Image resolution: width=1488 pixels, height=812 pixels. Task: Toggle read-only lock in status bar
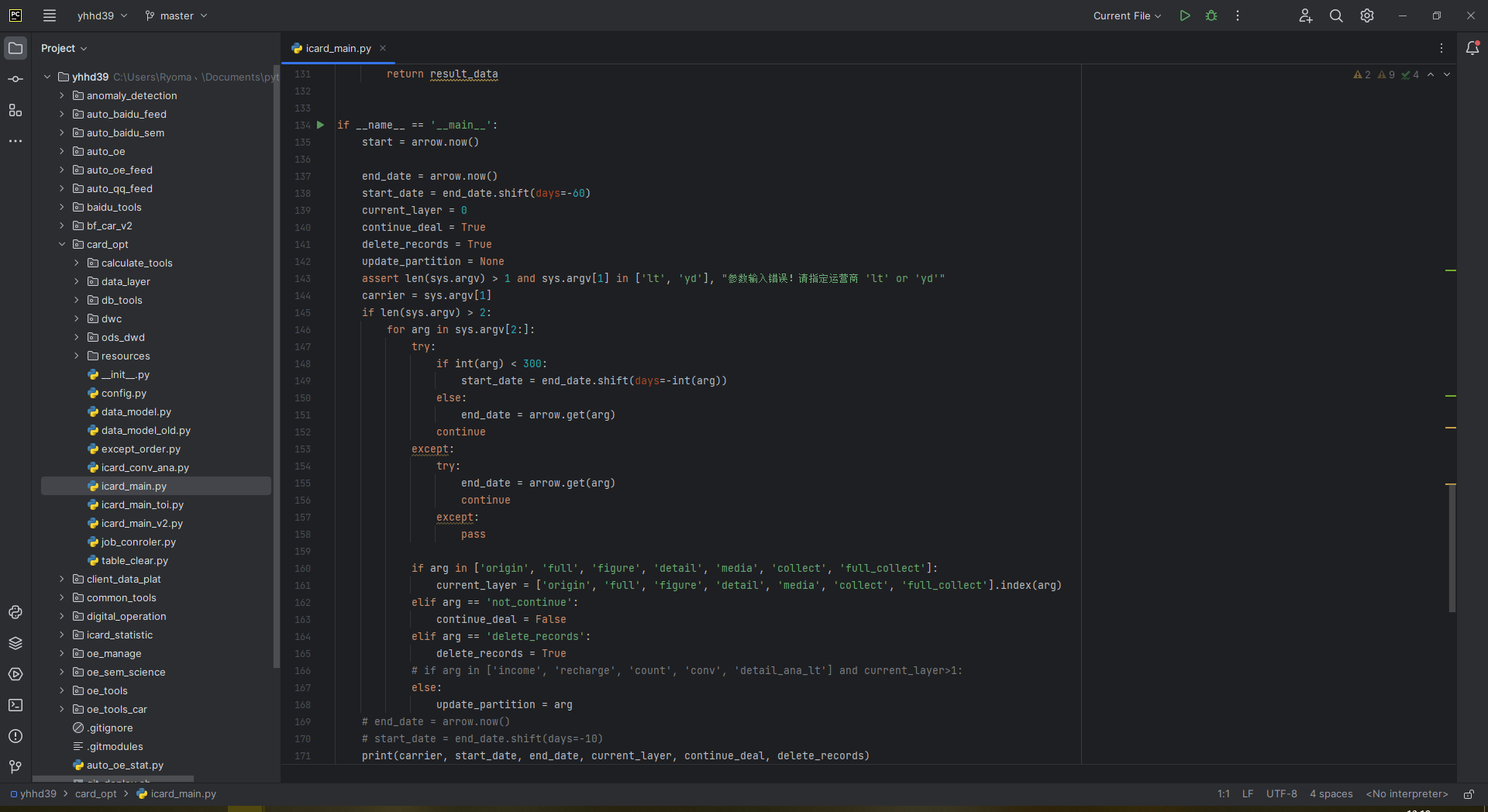[x=1469, y=794]
